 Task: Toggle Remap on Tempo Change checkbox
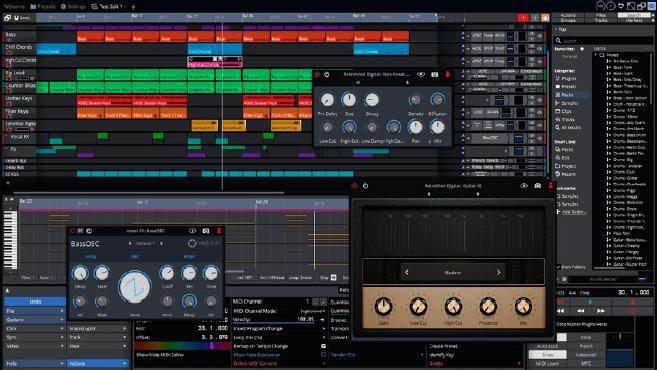[323, 346]
